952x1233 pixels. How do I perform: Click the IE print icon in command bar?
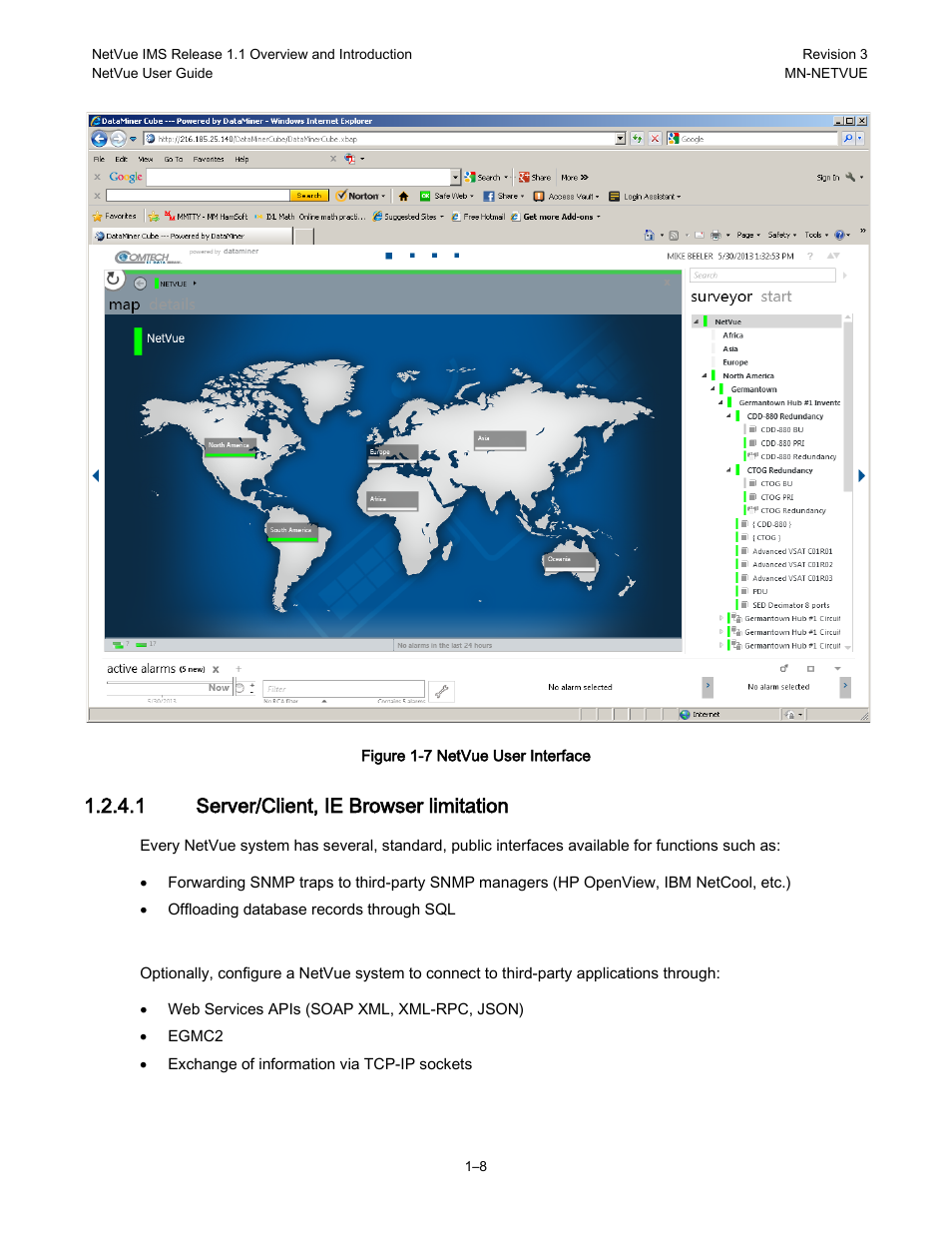(x=715, y=236)
